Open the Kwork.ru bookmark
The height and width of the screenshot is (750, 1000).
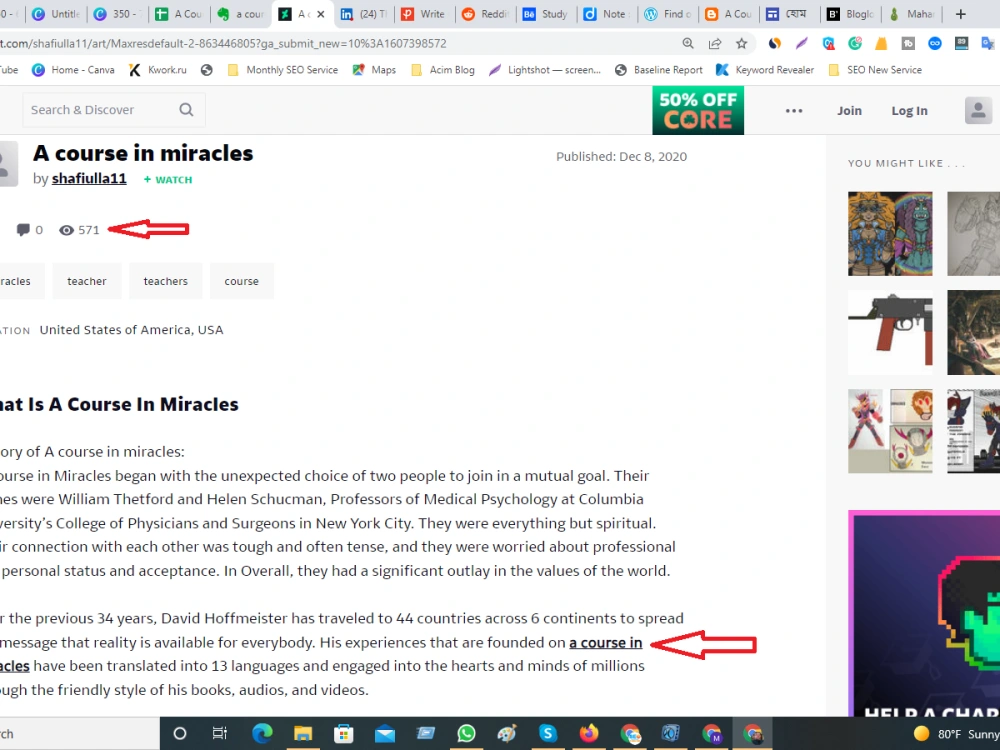coord(158,70)
